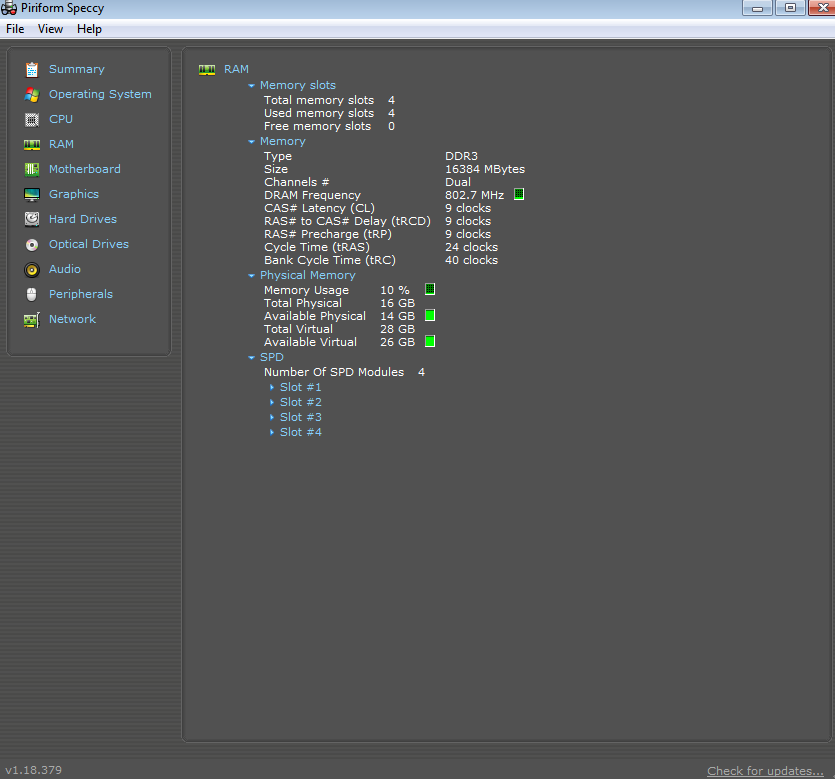Collapse the Memory group arrow
Image resolution: width=835 pixels, height=779 pixels.
coord(251,142)
